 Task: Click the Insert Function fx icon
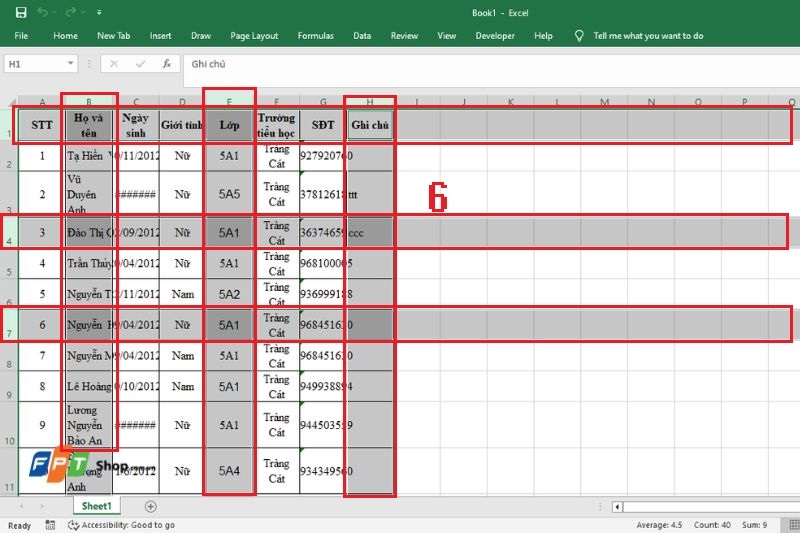pos(167,64)
